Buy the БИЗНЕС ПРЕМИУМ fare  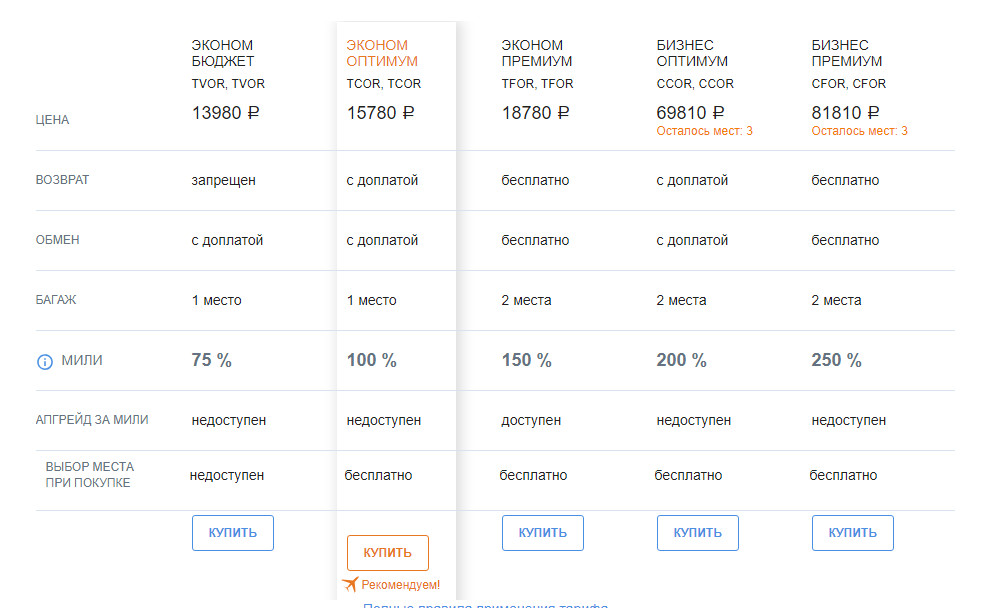(x=852, y=533)
